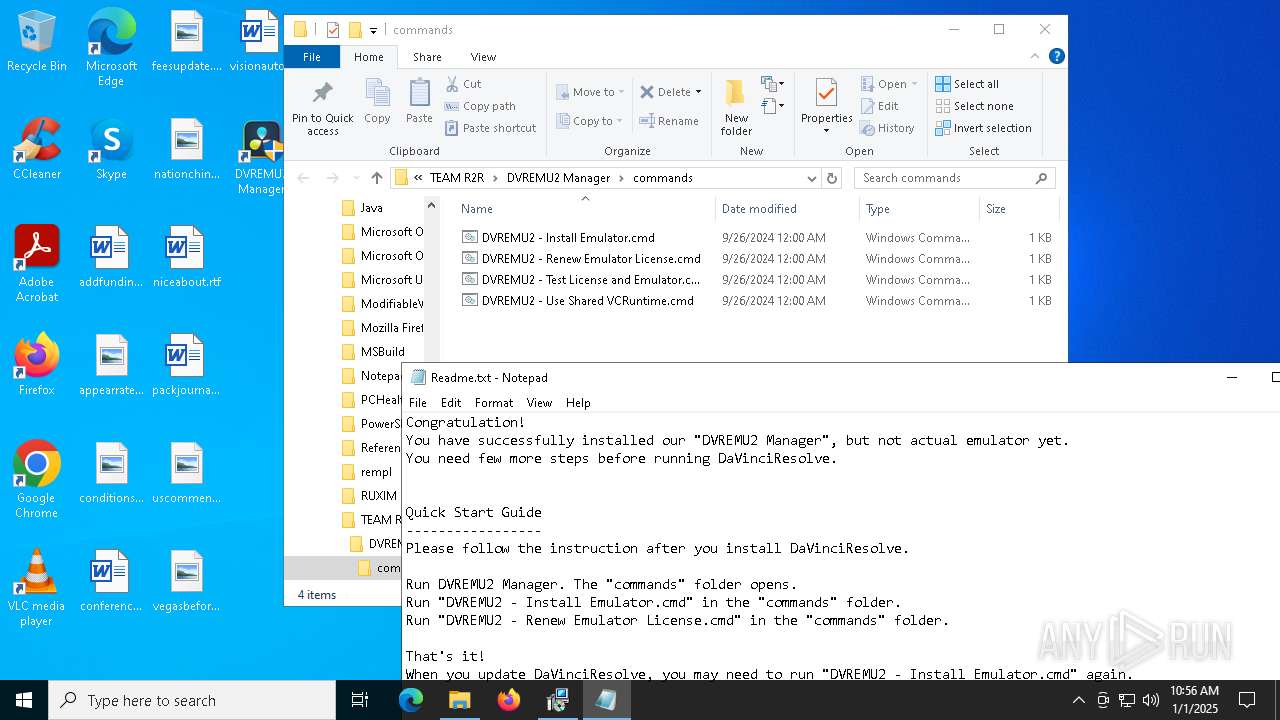Image resolution: width=1280 pixels, height=720 pixels.
Task: Open Google Chrome desktop shortcut
Action: (37, 480)
